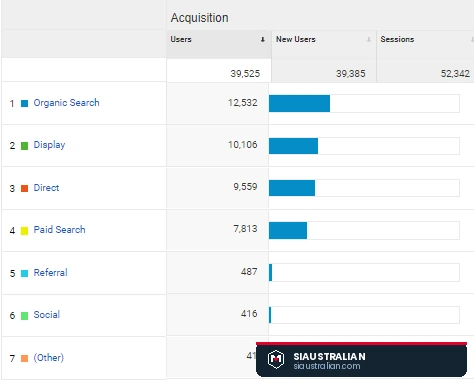The width and height of the screenshot is (474, 384).
Task: Click the Paid Search new users bar
Action: point(288,230)
